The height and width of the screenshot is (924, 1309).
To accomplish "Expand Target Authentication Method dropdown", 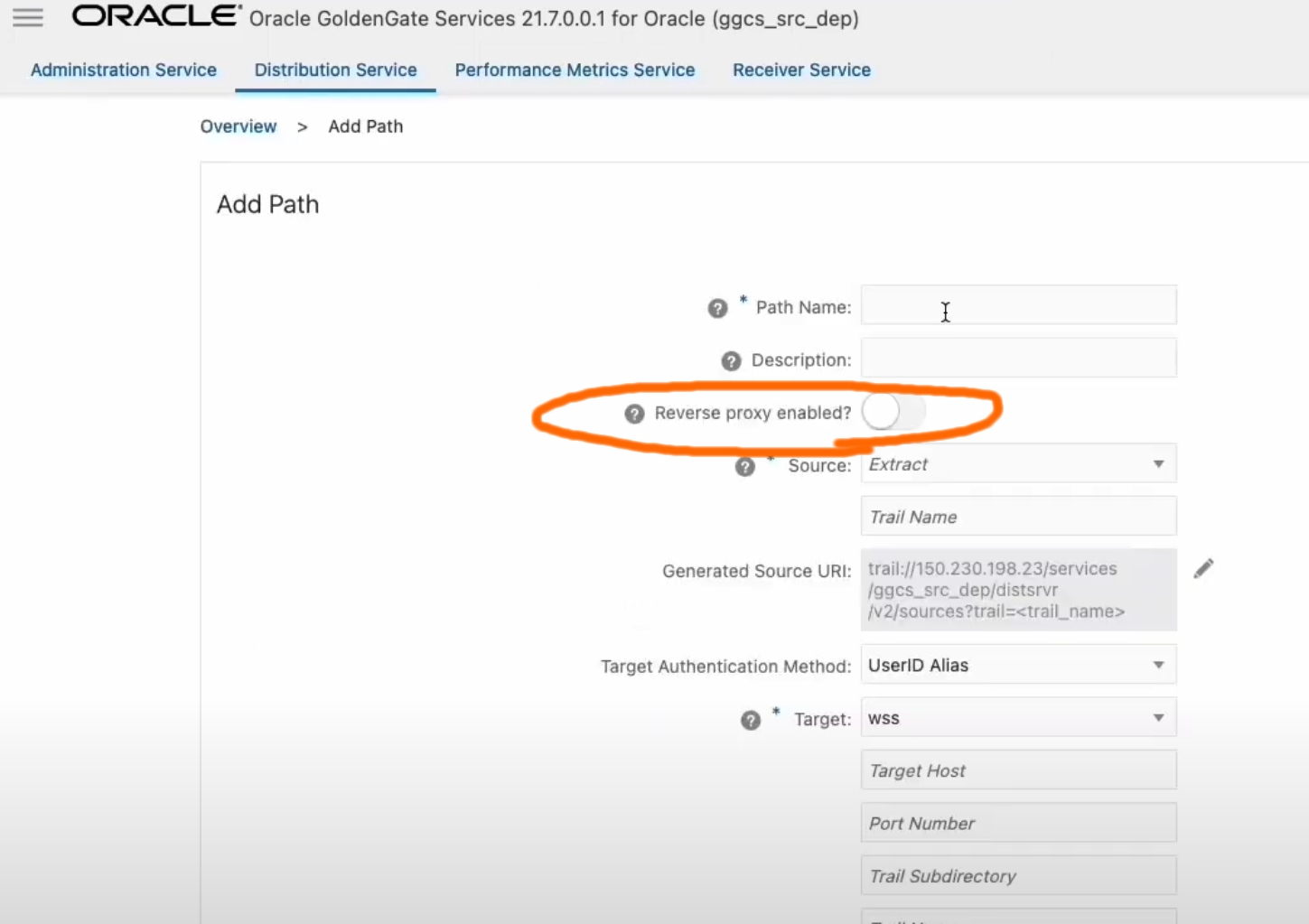I will pos(1018,666).
